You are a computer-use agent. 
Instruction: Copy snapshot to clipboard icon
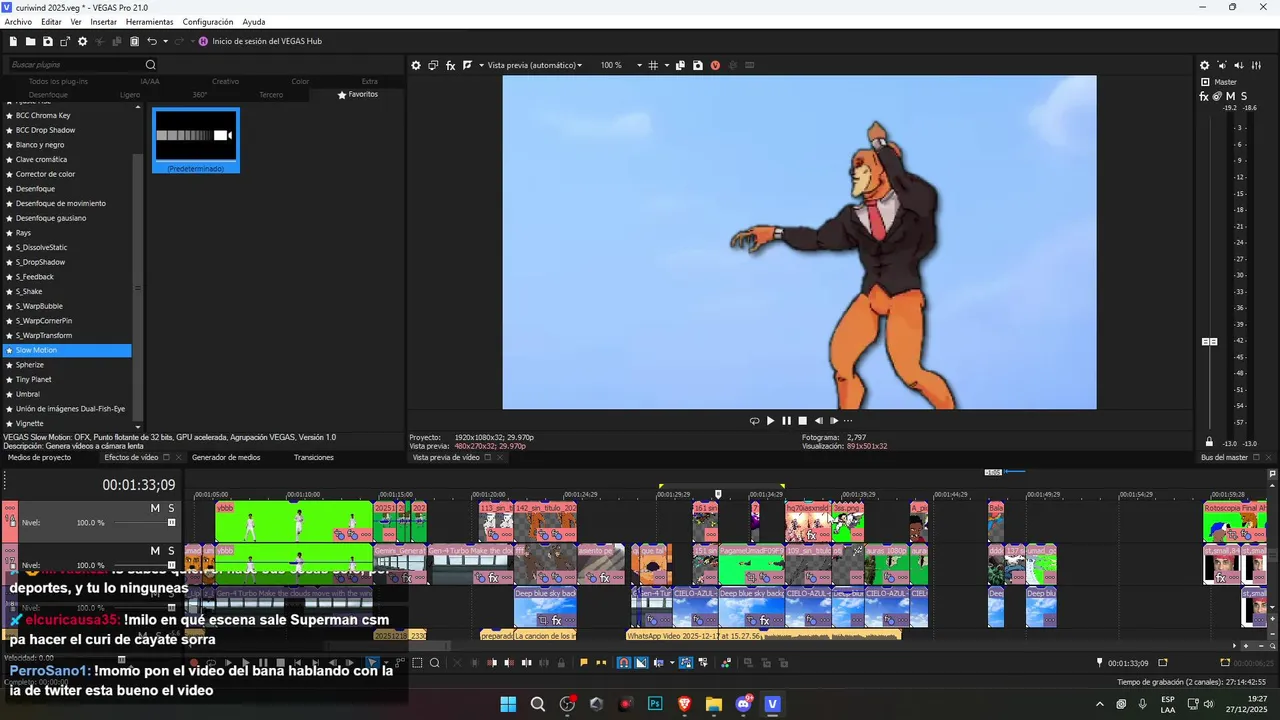[680, 65]
